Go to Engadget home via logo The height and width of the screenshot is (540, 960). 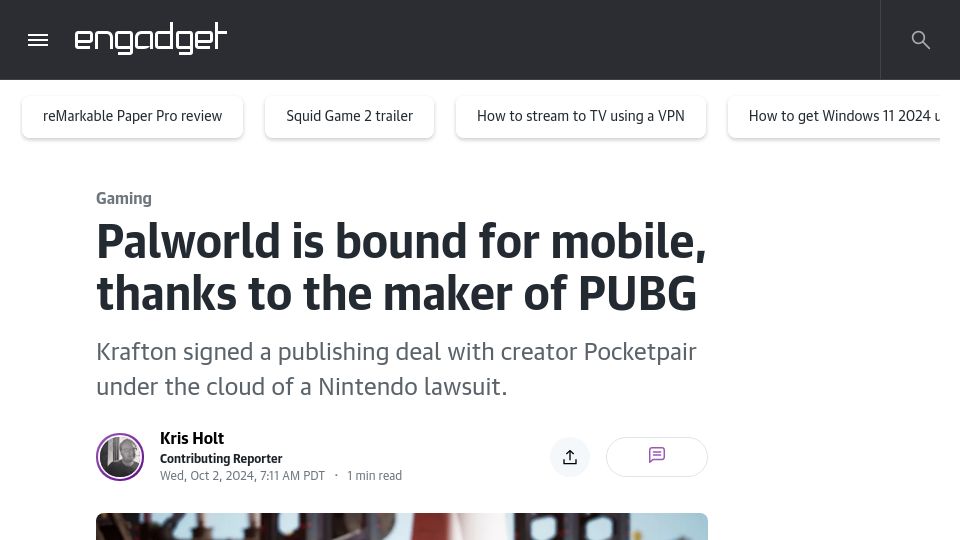click(x=151, y=39)
